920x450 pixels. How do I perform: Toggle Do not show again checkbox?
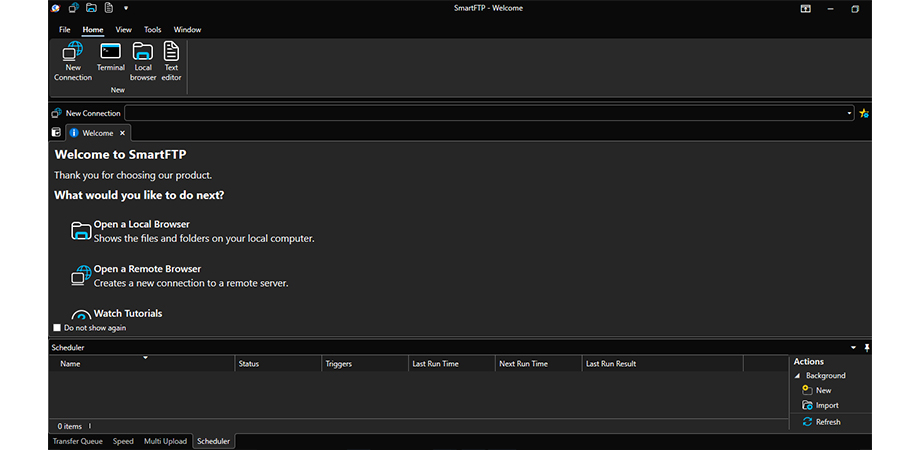(x=57, y=328)
